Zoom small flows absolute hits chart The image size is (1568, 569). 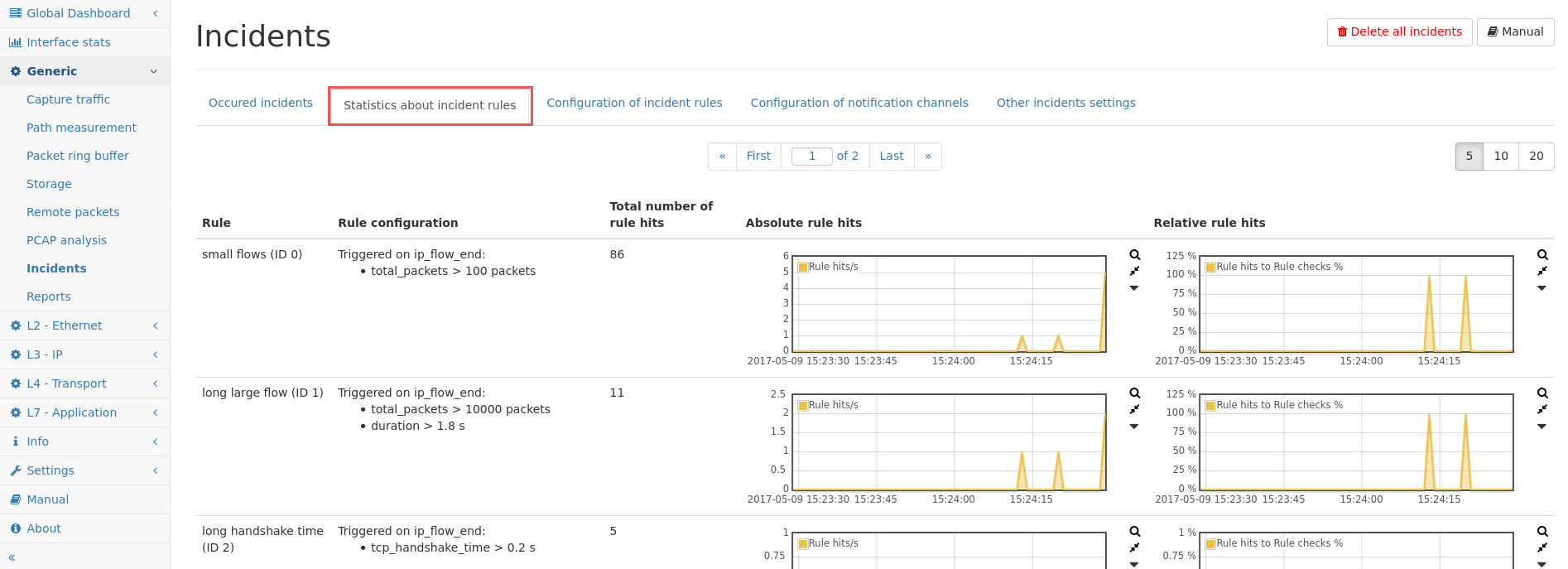(x=1135, y=255)
